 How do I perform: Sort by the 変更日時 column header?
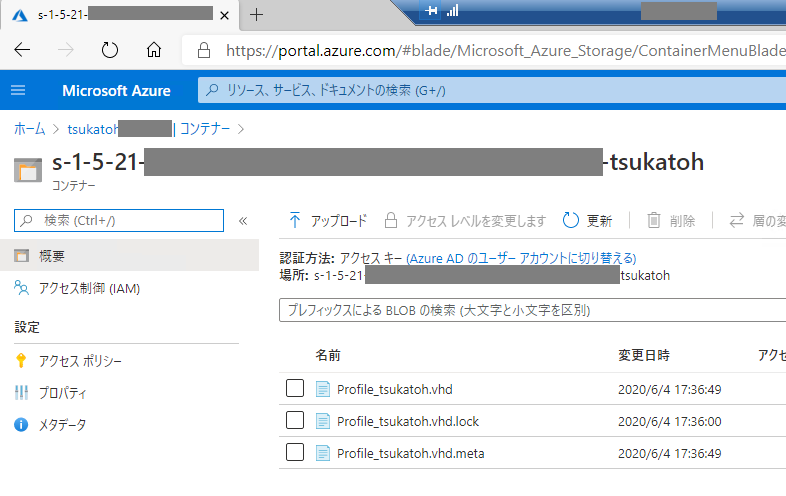click(x=644, y=355)
